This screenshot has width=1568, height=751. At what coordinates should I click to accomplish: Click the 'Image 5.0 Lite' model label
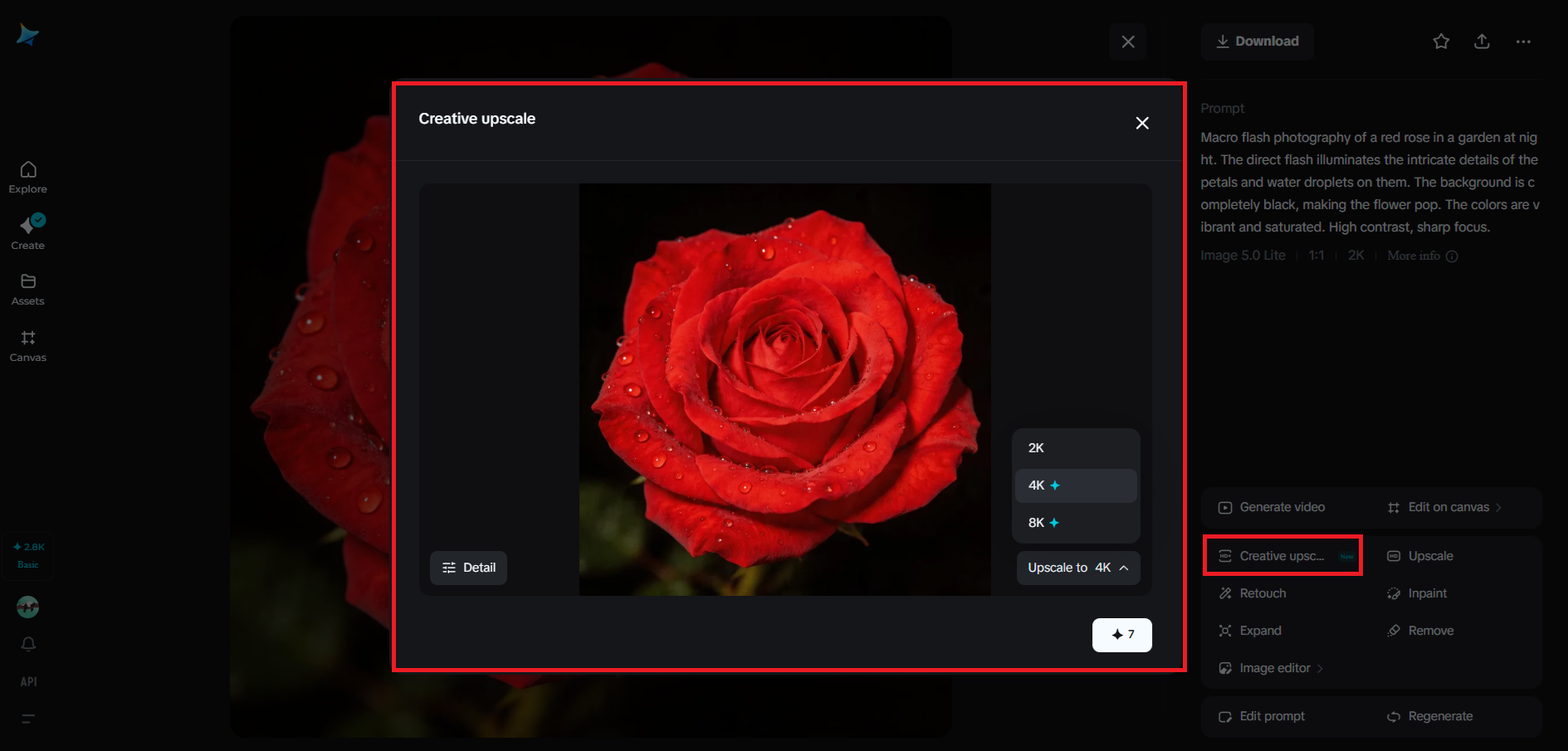tap(1243, 256)
